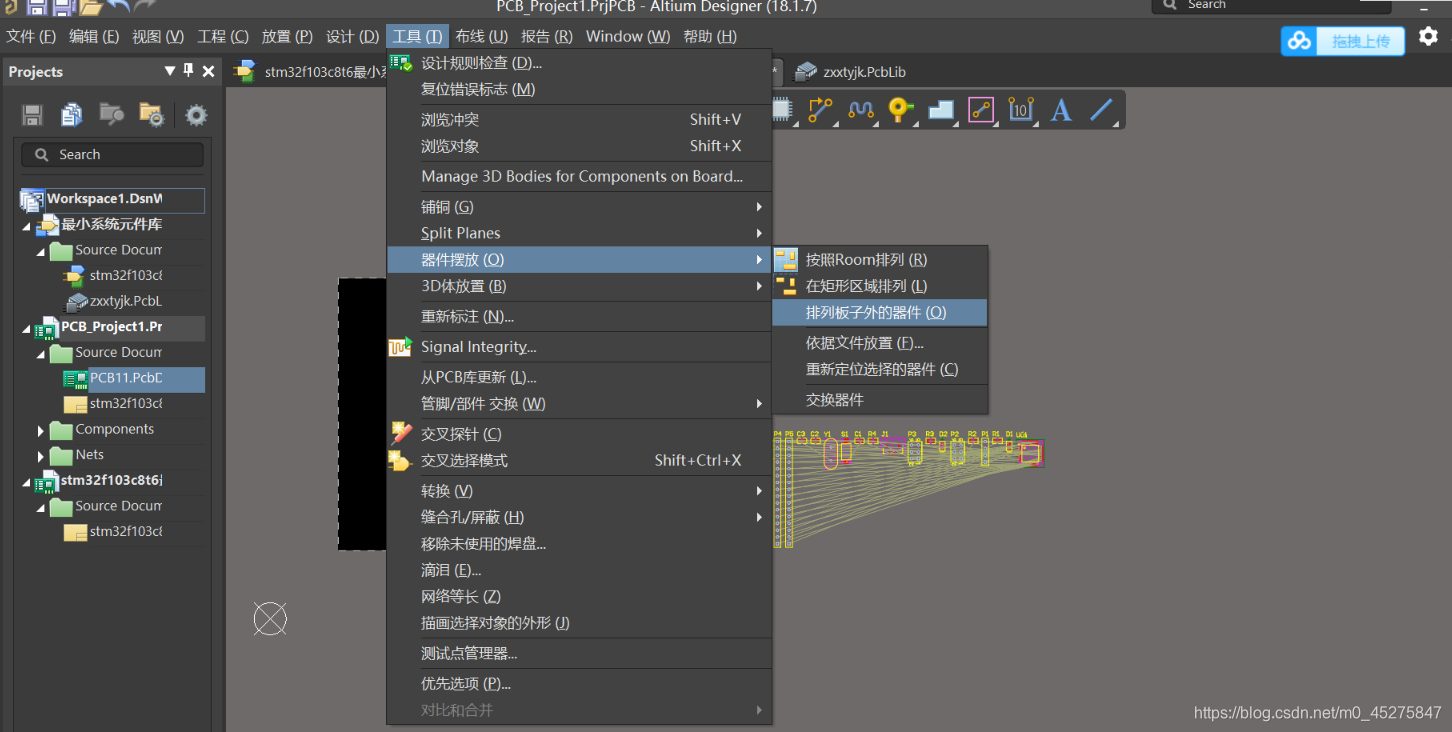This screenshot has width=1452, height=732.
Task: Open the 报告 (R) menu
Action: point(547,36)
